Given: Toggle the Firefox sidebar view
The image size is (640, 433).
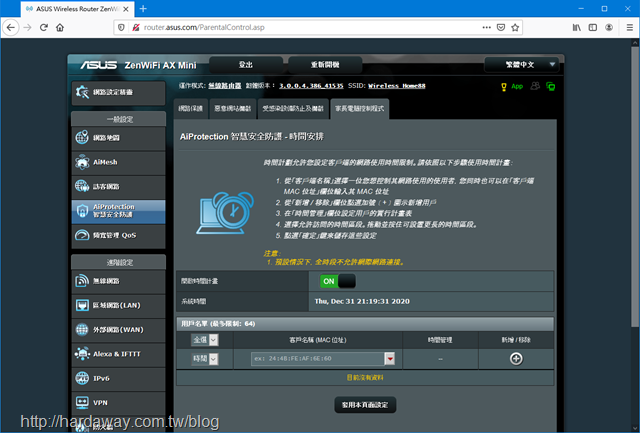Looking at the screenshot, I should point(593,27).
